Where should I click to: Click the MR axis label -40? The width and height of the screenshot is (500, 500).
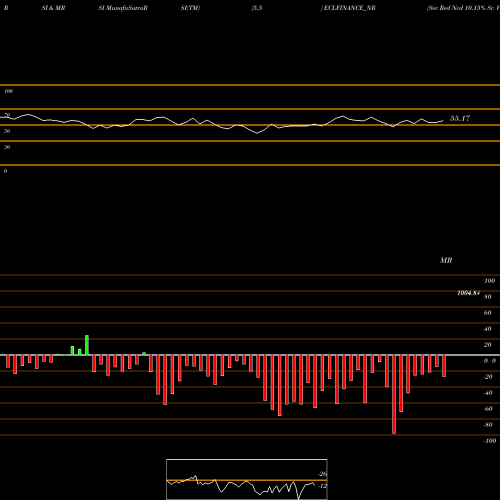point(488,393)
